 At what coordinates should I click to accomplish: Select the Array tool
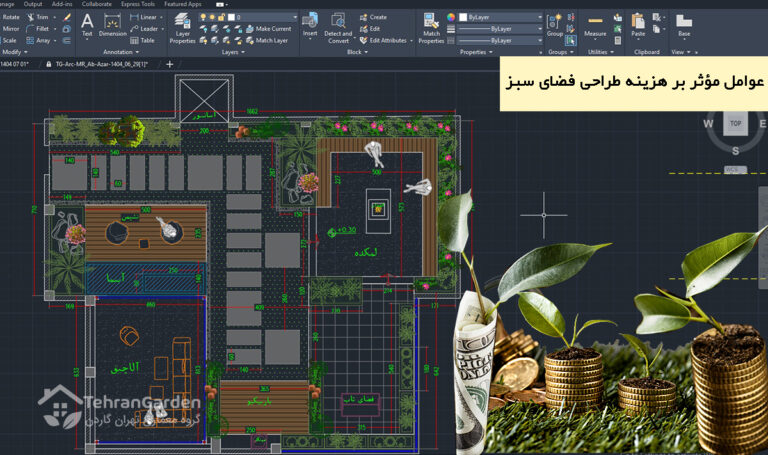[x=38, y=41]
